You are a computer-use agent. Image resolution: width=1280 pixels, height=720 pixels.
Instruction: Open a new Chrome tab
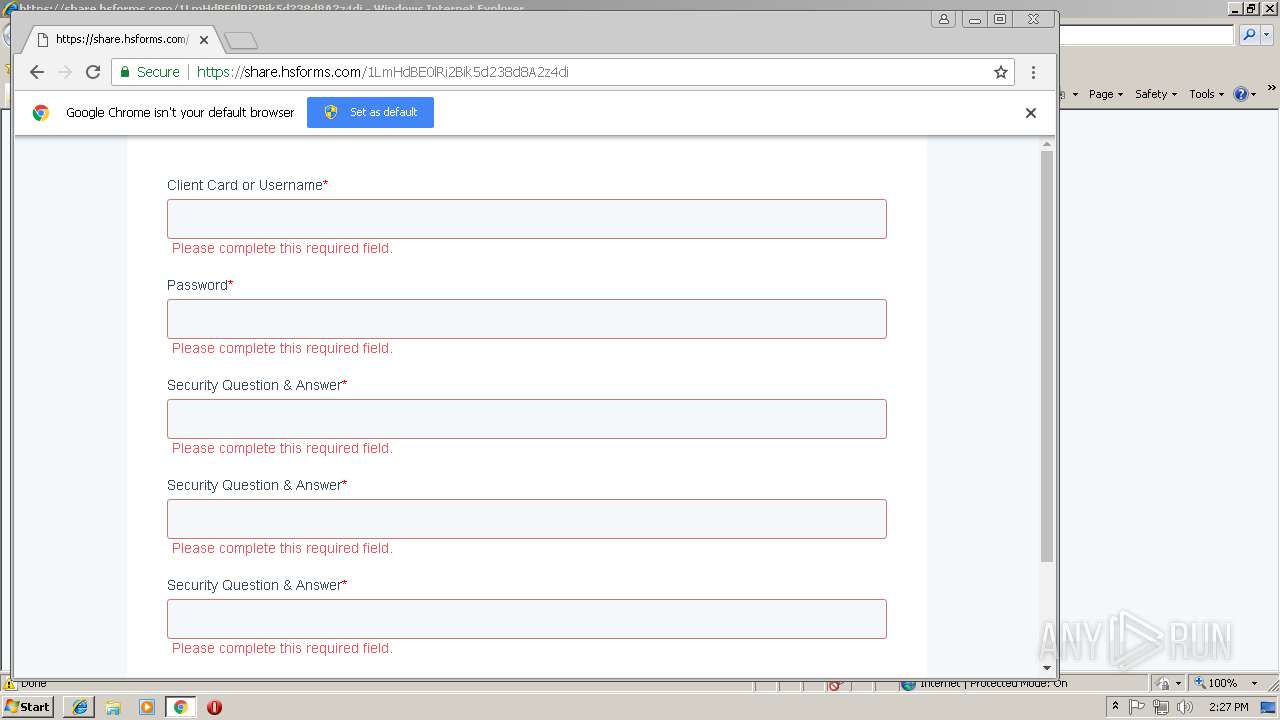241,41
